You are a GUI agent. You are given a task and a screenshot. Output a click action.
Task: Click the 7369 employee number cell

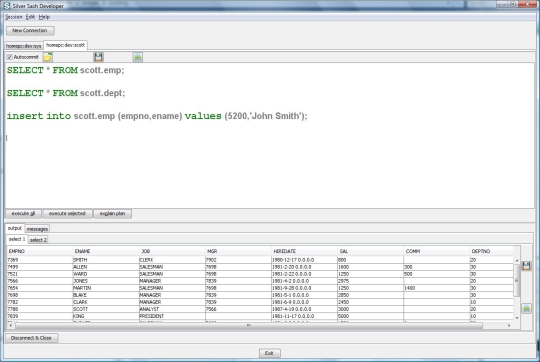[40, 260]
